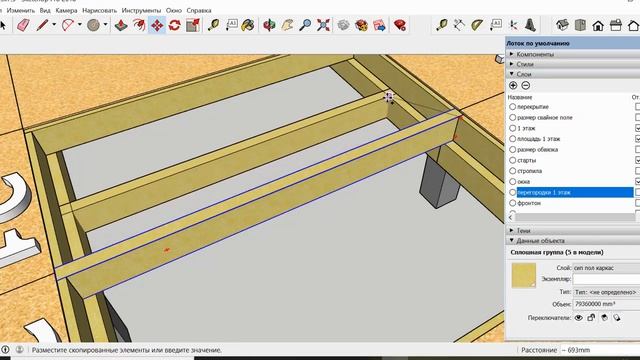The image size is (640, 360).
Task: Click the Remove Layer minus button
Action: [x=526, y=85]
